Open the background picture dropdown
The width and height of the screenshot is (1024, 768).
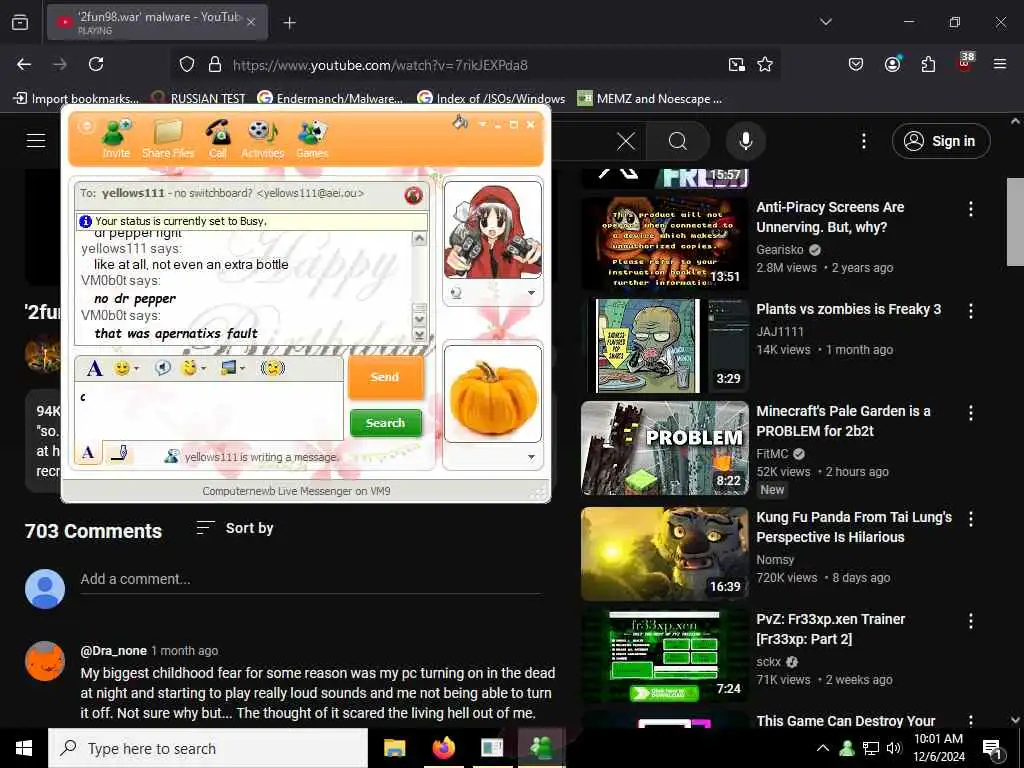(232, 368)
